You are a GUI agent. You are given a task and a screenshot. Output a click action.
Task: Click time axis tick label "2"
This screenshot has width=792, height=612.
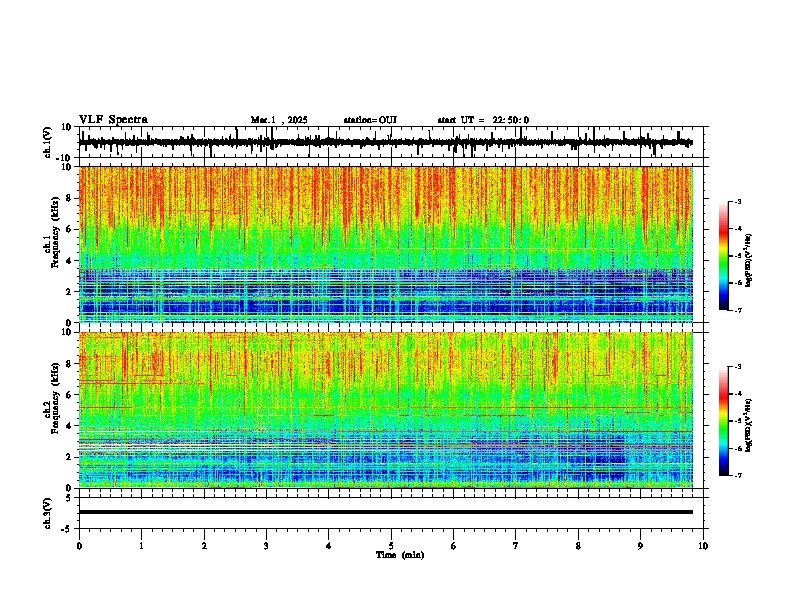coord(204,546)
